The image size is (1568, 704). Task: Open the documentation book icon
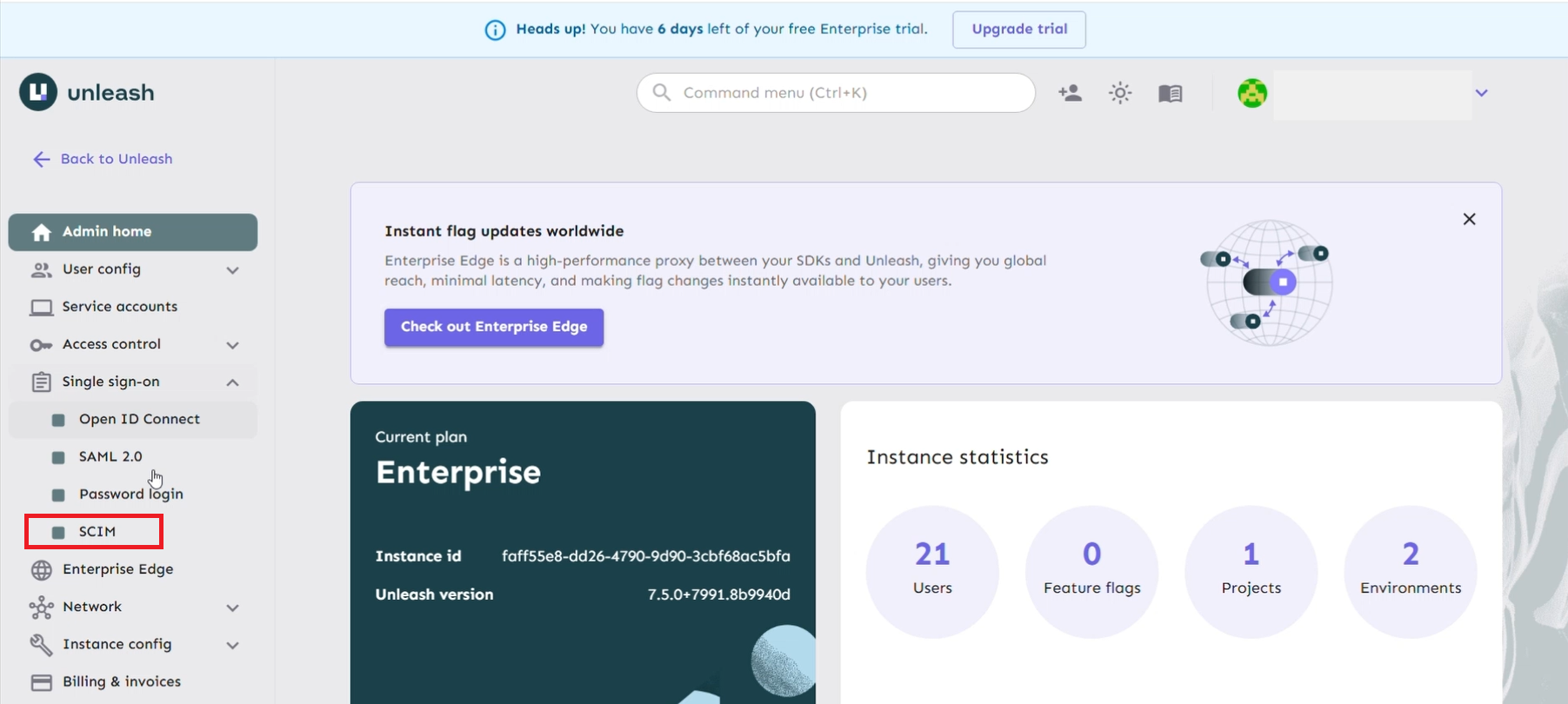(x=1171, y=93)
